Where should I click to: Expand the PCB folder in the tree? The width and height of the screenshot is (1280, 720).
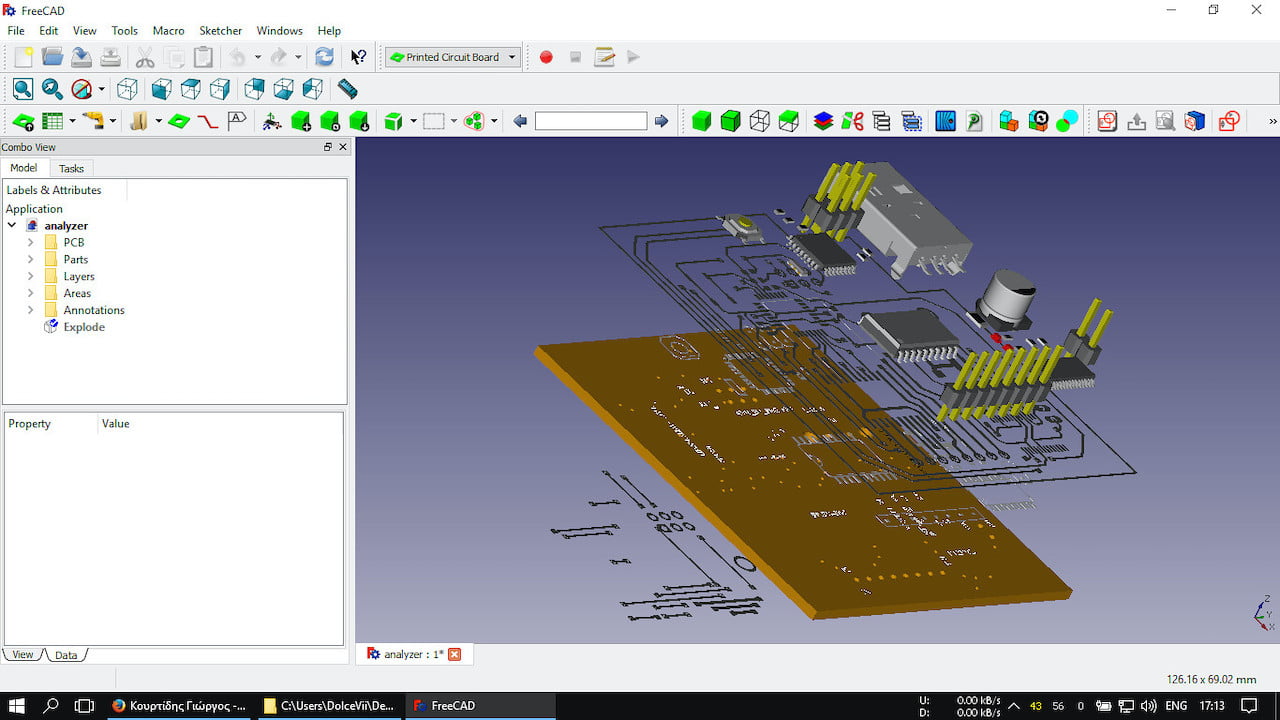point(31,242)
